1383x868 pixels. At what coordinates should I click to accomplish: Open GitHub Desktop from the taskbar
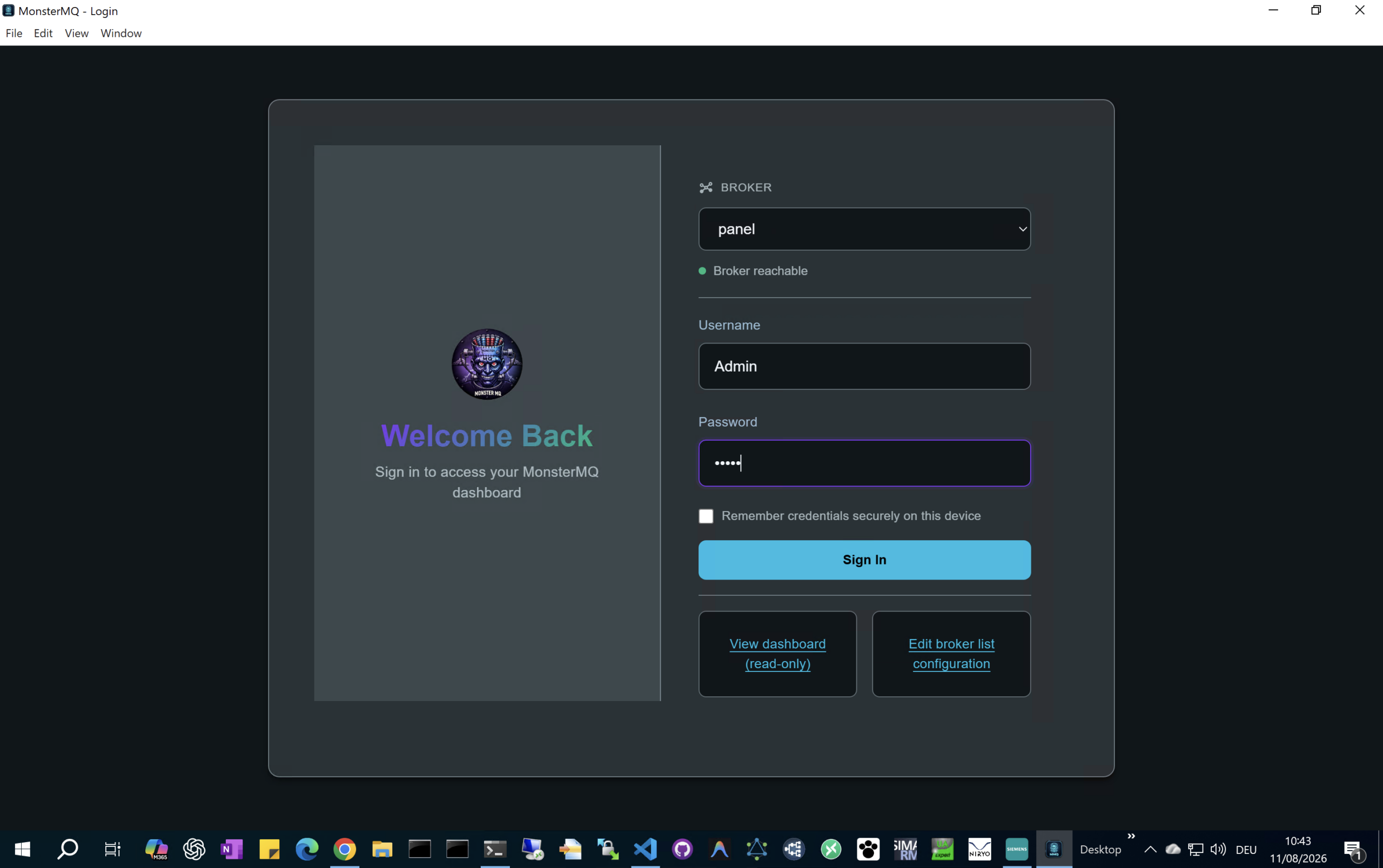click(683, 849)
